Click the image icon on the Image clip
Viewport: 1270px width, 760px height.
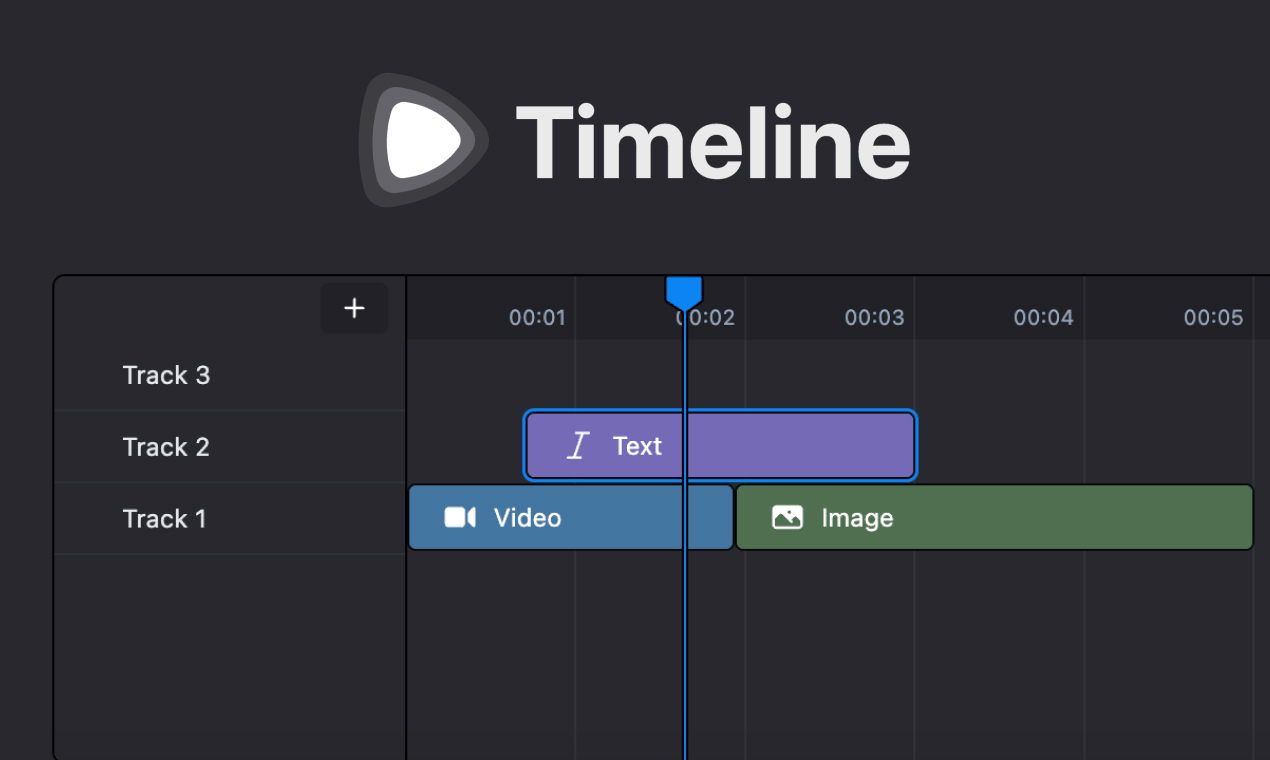click(787, 517)
